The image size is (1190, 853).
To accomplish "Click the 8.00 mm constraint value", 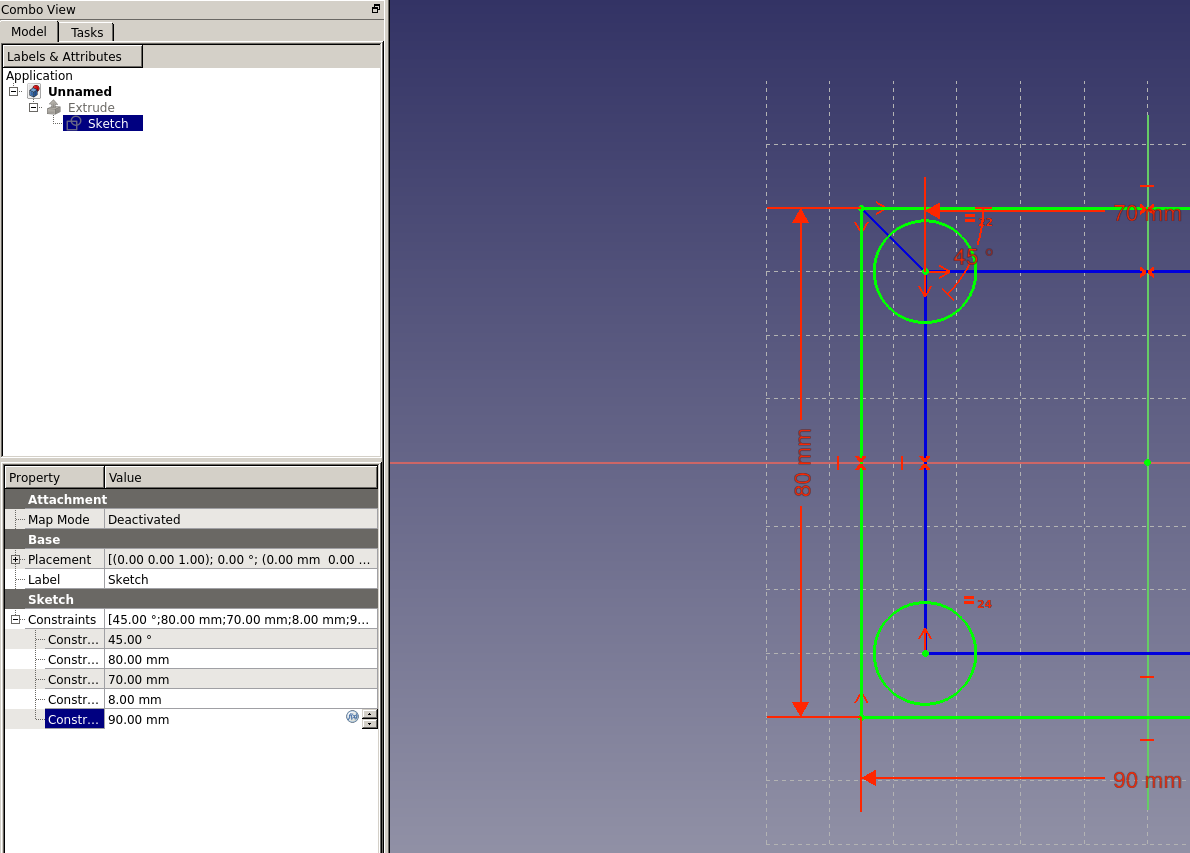I will click(241, 699).
